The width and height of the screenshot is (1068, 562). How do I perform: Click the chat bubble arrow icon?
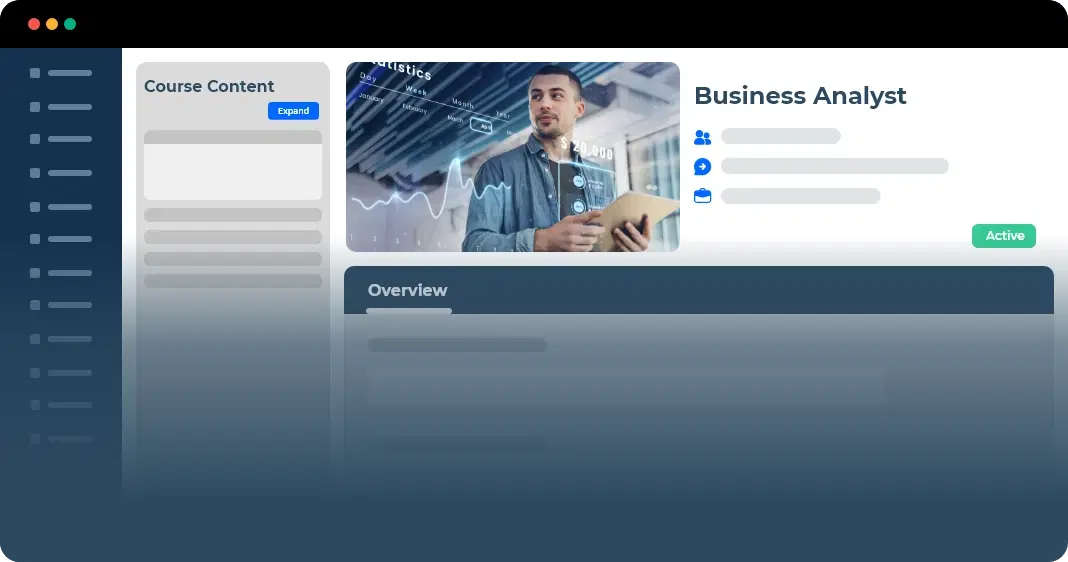[702, 167]
